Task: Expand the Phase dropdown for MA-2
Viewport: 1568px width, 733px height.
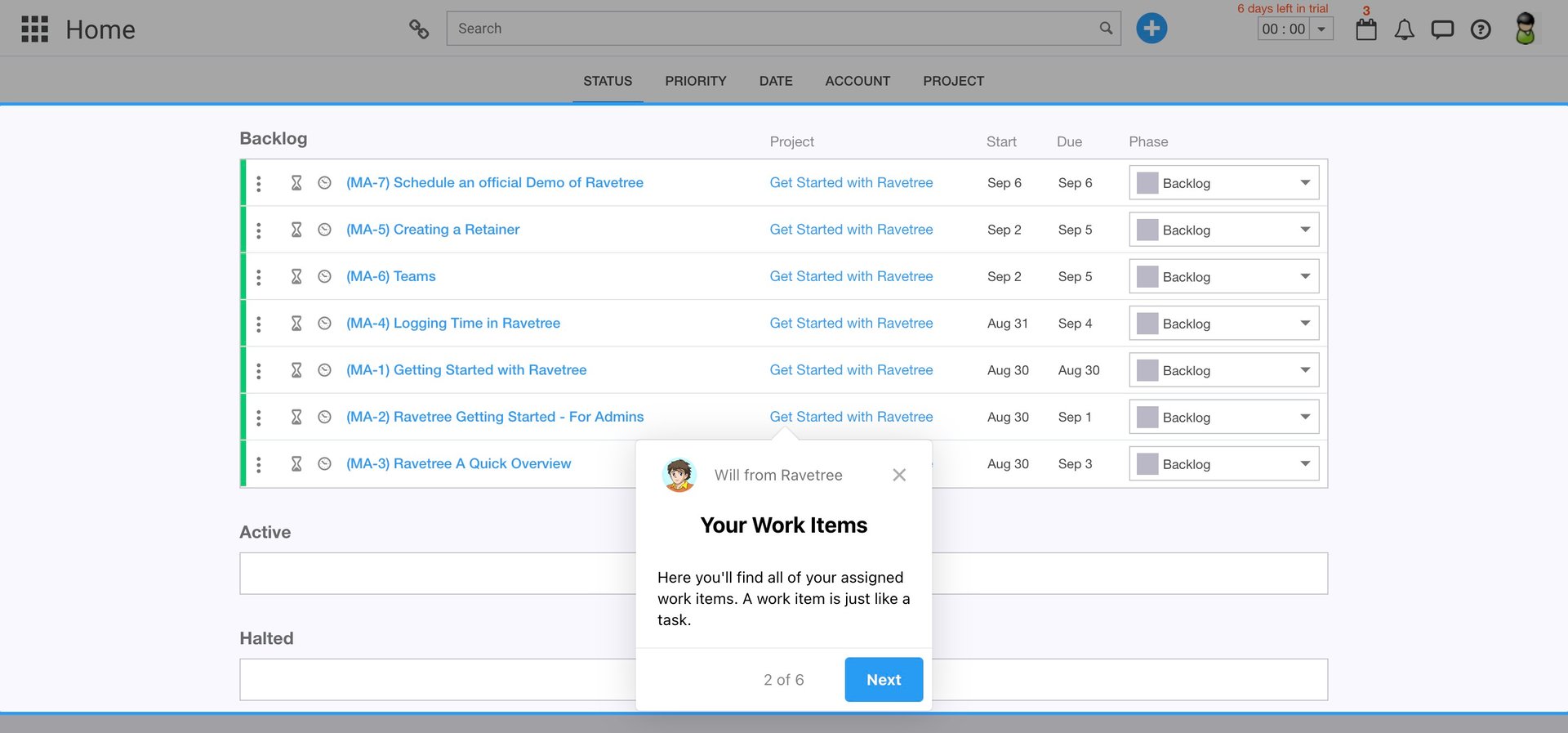Action: 1224,417
